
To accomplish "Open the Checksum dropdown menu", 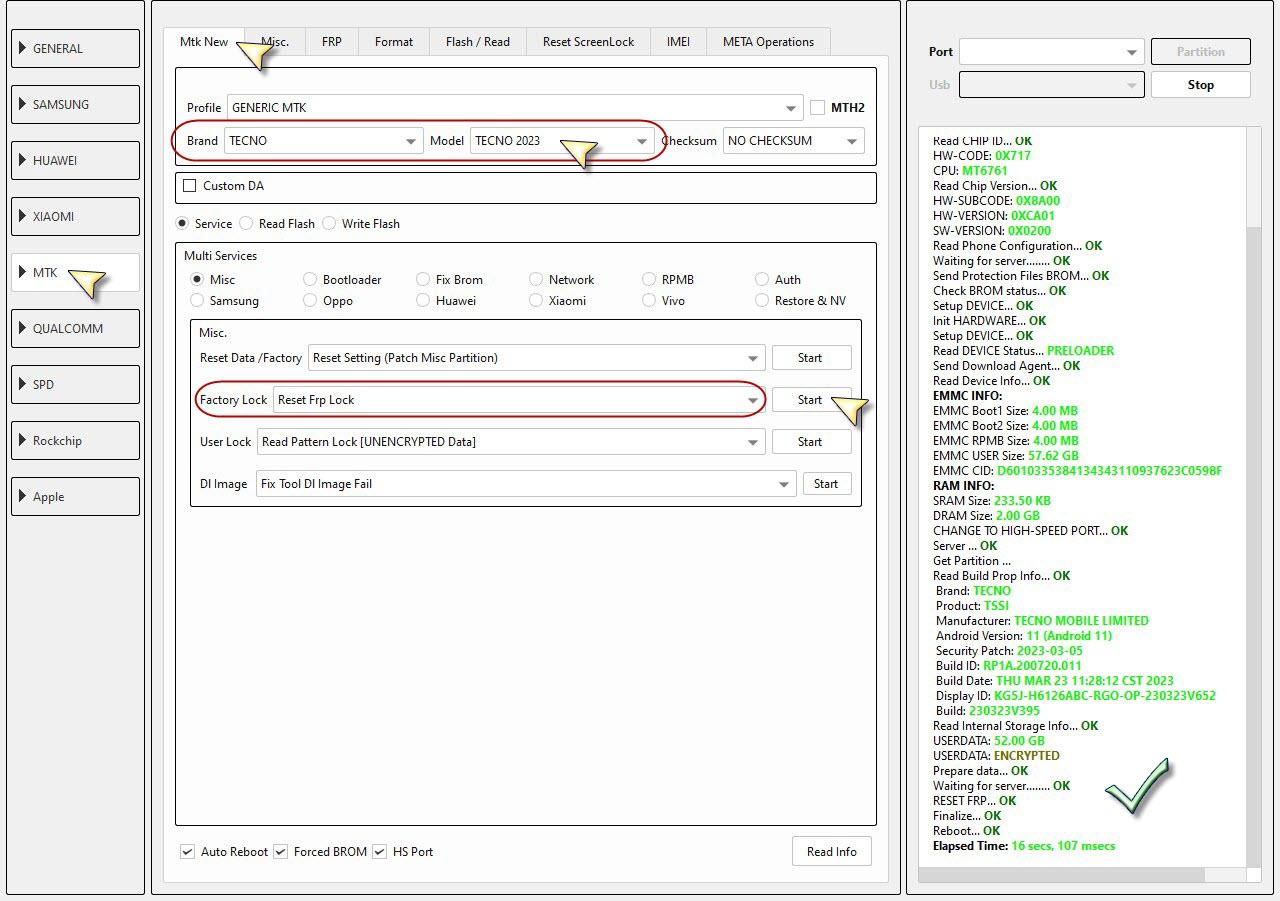I will click(793, 141).
